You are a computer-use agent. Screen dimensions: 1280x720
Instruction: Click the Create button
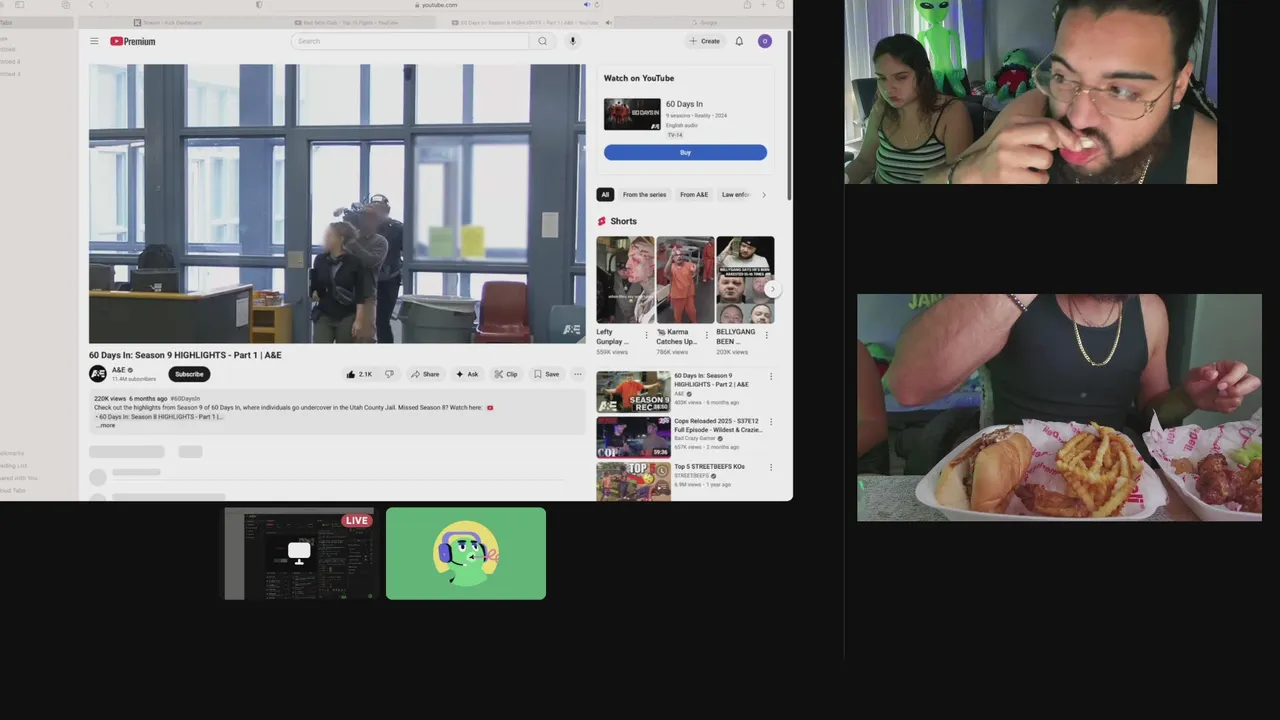704,41
